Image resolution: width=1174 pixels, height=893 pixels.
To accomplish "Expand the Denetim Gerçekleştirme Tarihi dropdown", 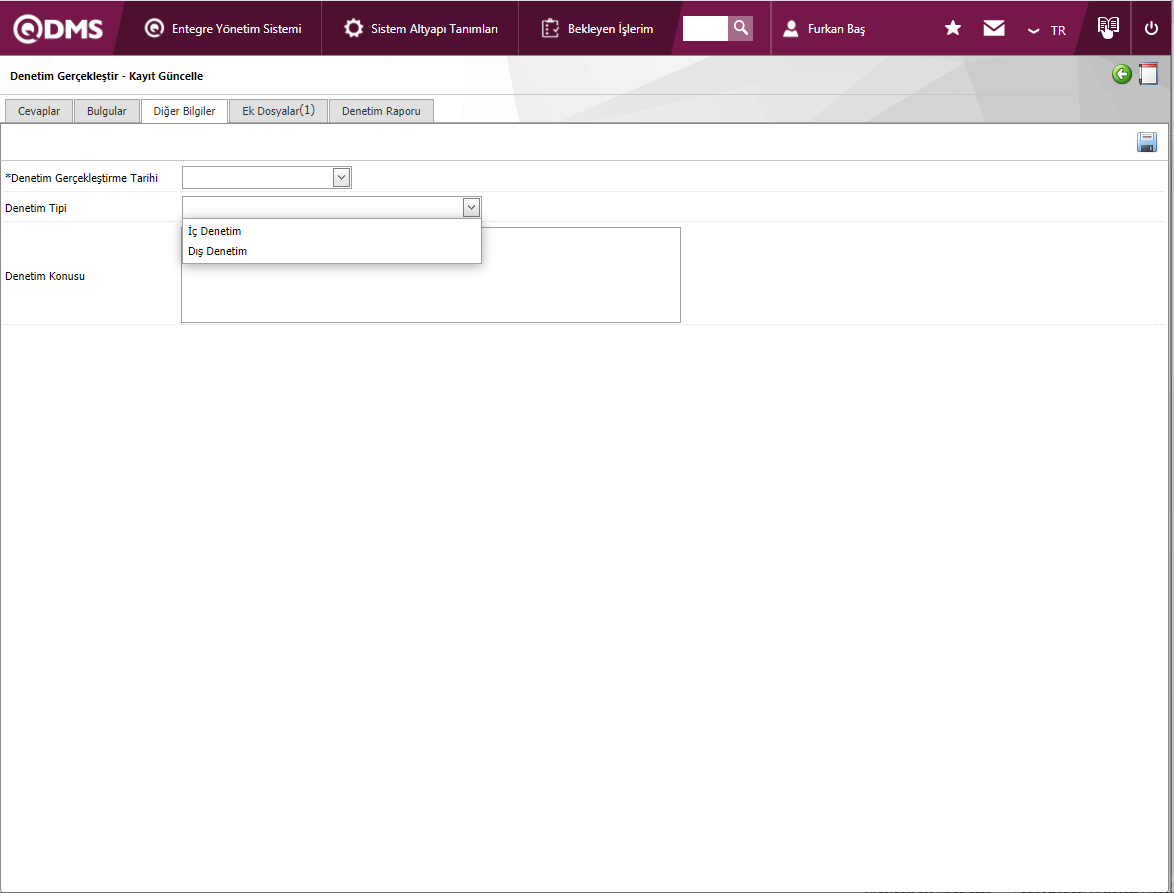I will [x=341, y=178].
